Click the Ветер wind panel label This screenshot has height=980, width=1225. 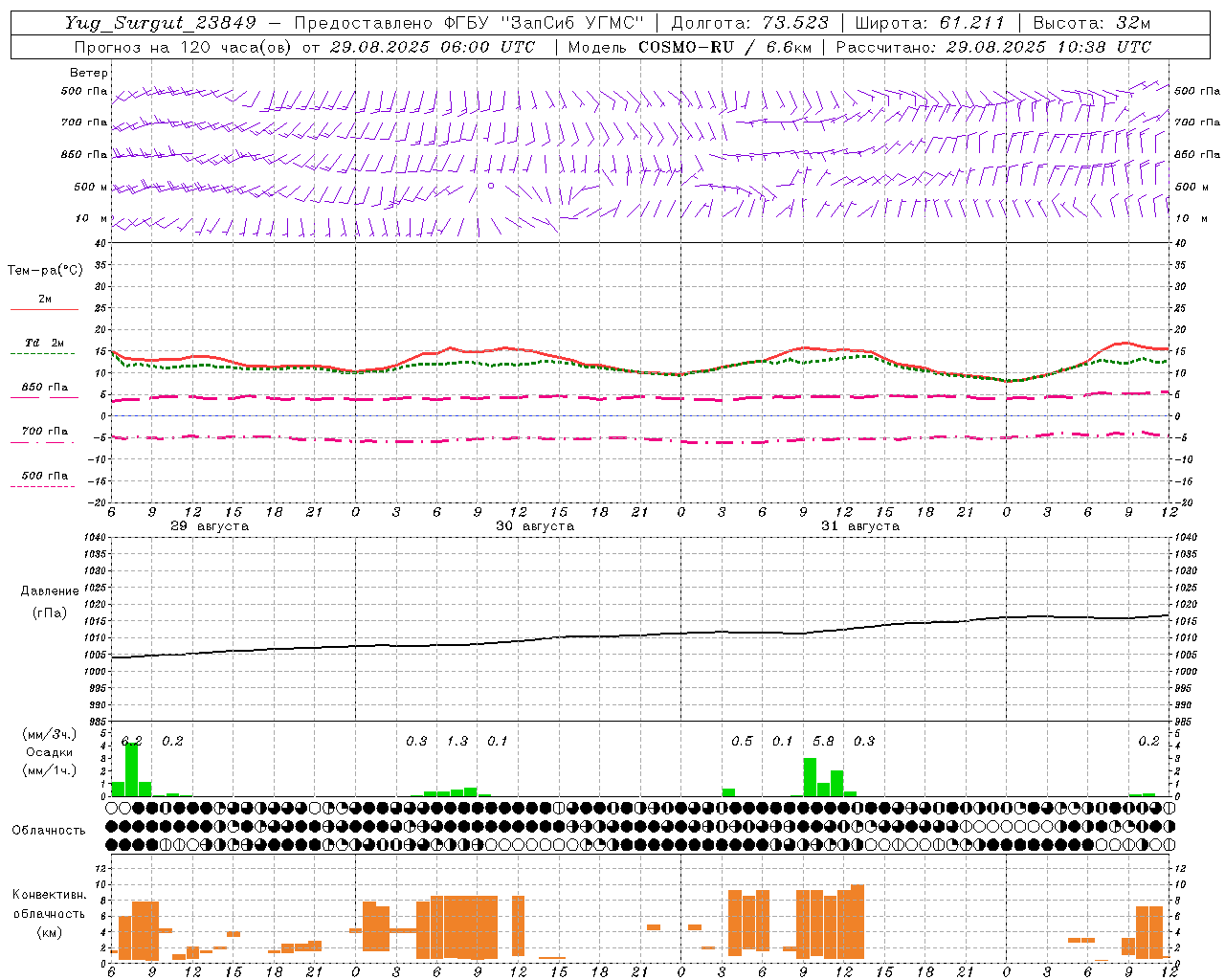(88, 73)
